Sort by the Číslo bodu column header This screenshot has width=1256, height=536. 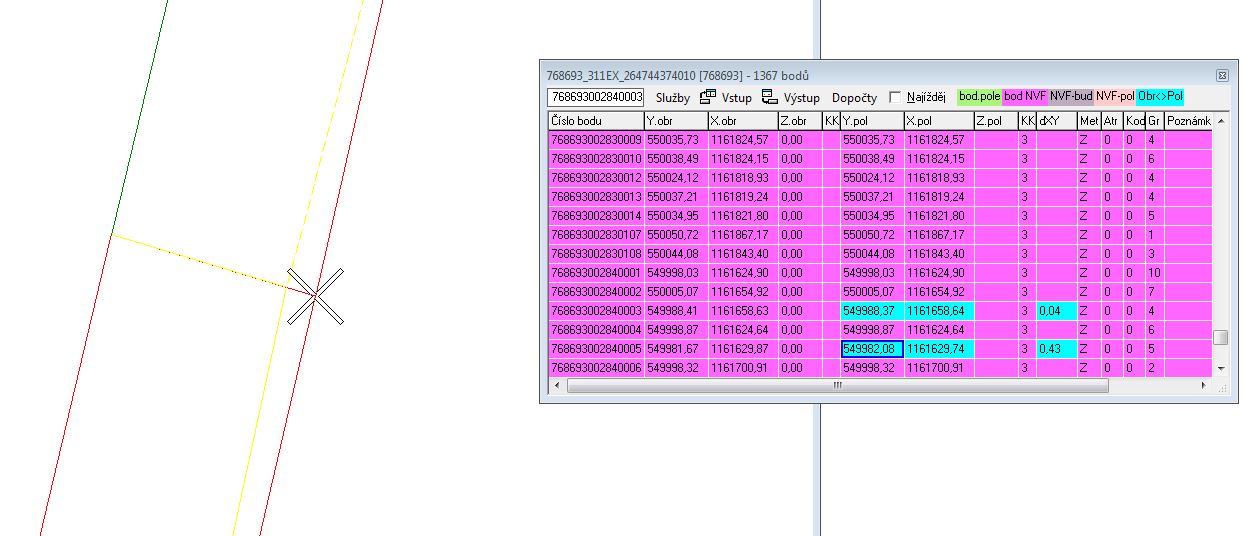click(595, 121)
